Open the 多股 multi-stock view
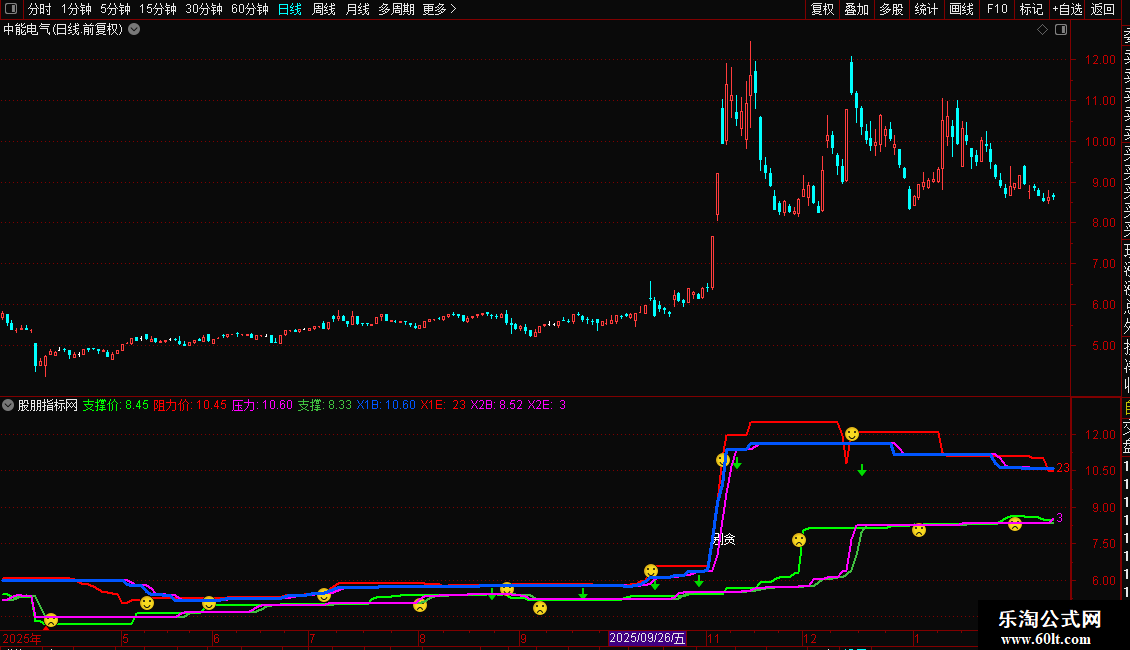 (891, 9)
